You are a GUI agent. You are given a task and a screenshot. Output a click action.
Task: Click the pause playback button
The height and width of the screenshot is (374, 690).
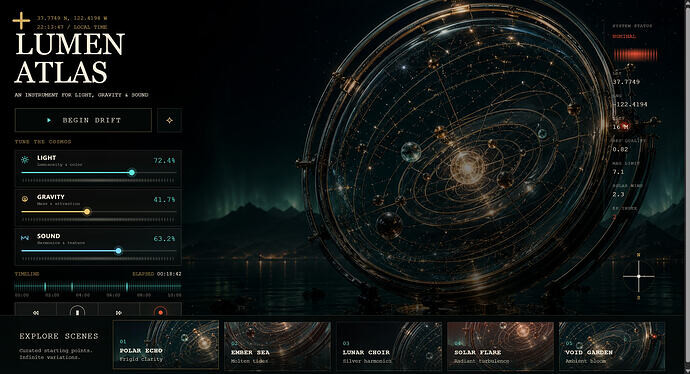77,310
